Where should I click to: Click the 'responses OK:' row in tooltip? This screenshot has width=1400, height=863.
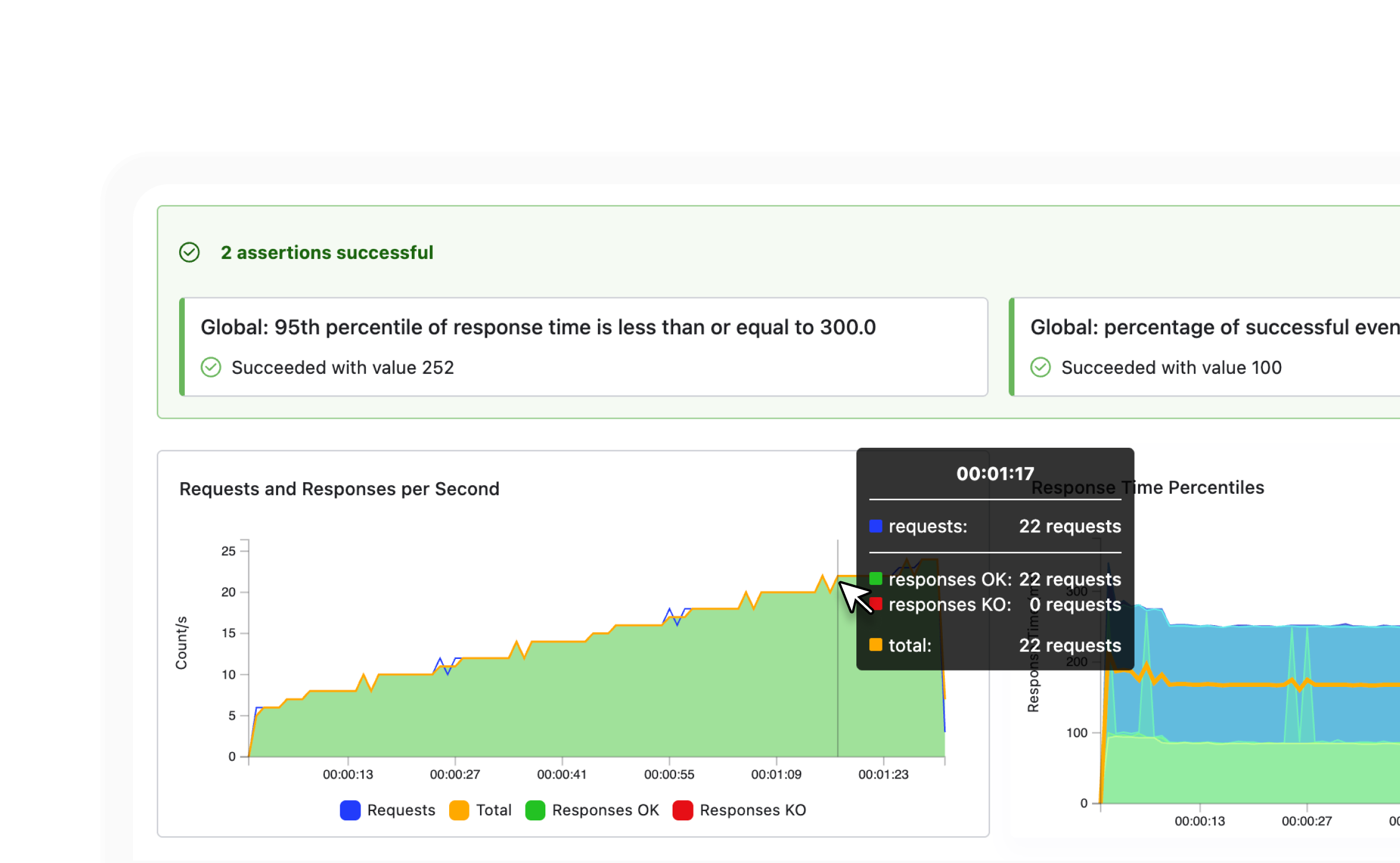[995, 579]
